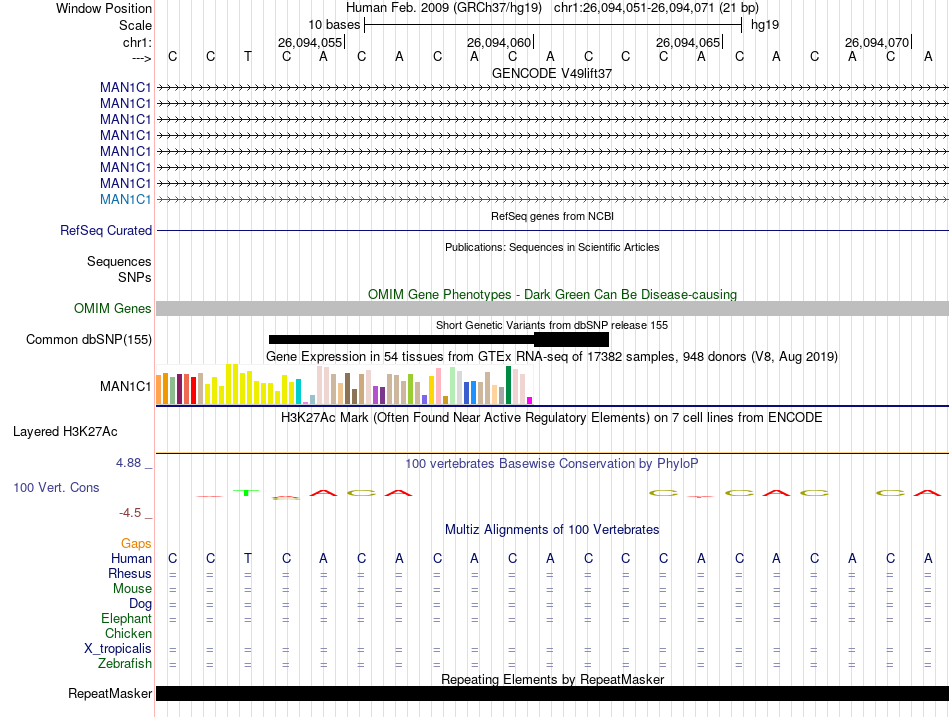
Task: Select the '100 Vert. Cons' label
Action: (56, 487)
